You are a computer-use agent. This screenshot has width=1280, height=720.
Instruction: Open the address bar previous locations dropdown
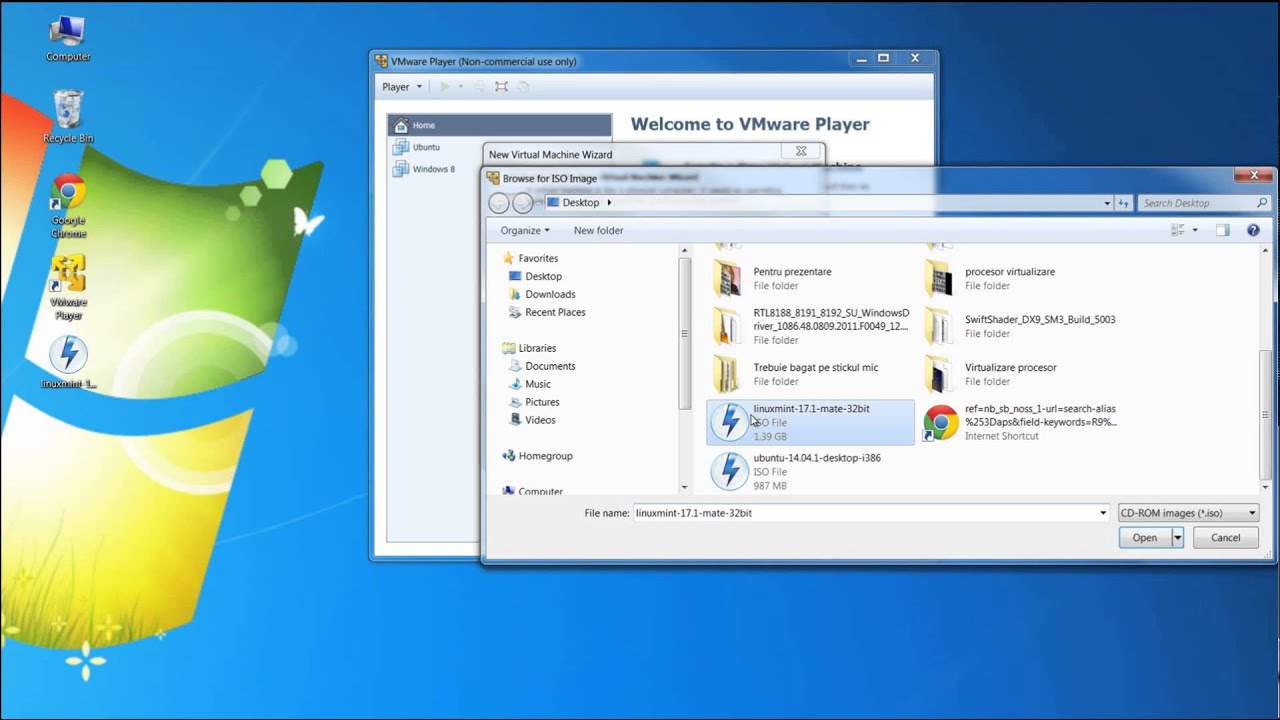click(x=1107, y=203)
